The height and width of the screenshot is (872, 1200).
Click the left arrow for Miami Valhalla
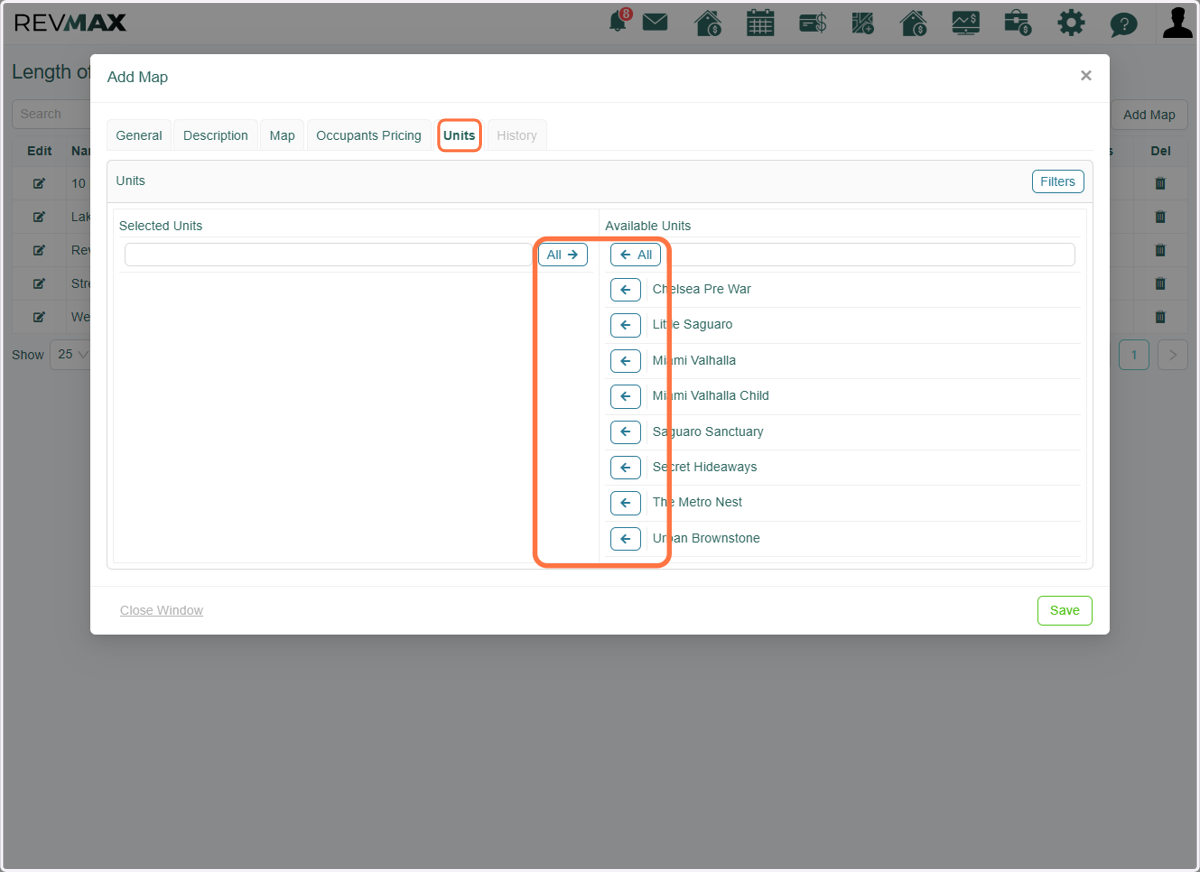coord(625,361)
